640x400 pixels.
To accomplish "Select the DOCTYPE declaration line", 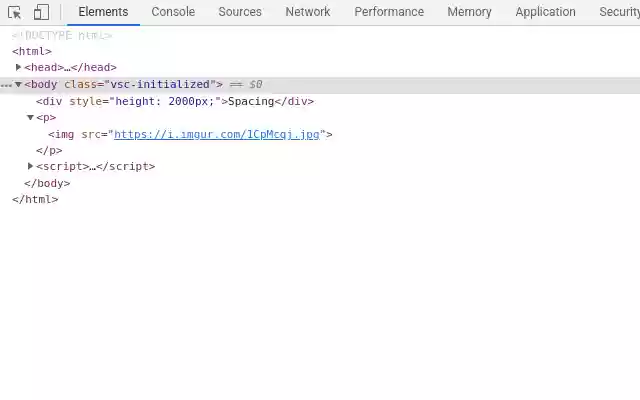I will click(x=62, y=36).
